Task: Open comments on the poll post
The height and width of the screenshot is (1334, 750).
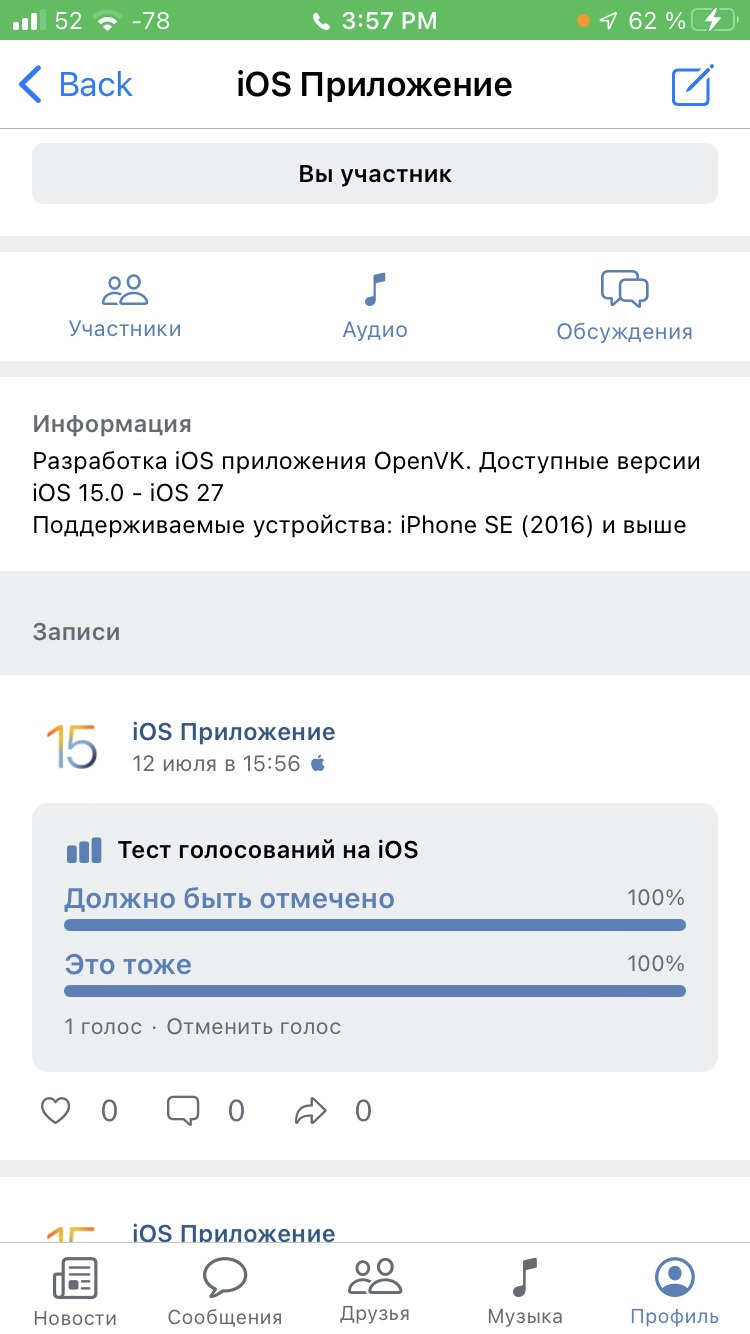Action: tap(183, 1110)
